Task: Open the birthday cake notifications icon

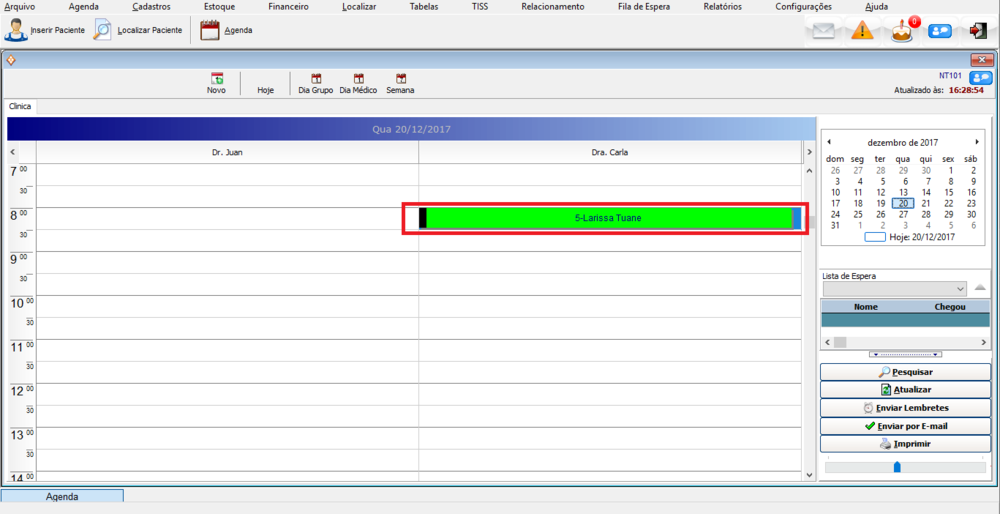Action: 902,31
